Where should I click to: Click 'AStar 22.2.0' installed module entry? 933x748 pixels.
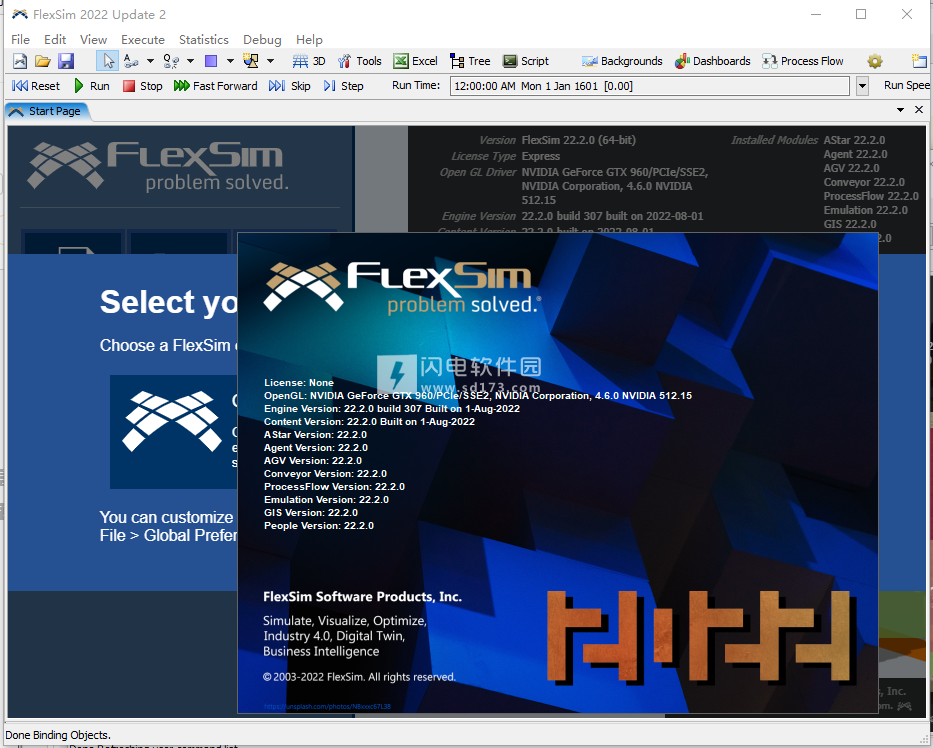point(854,140)
